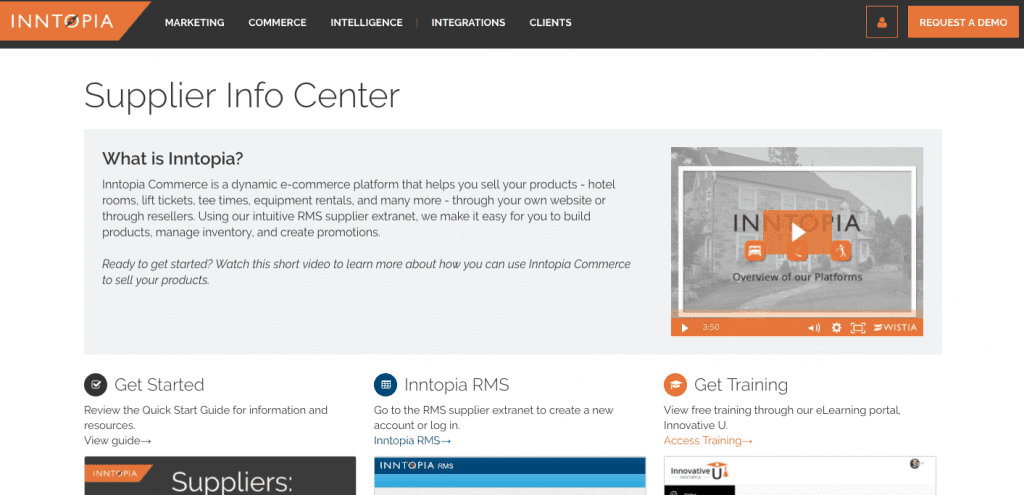Open the Clients nav item
Viewport: 1024px width, 495px height.
551,22
